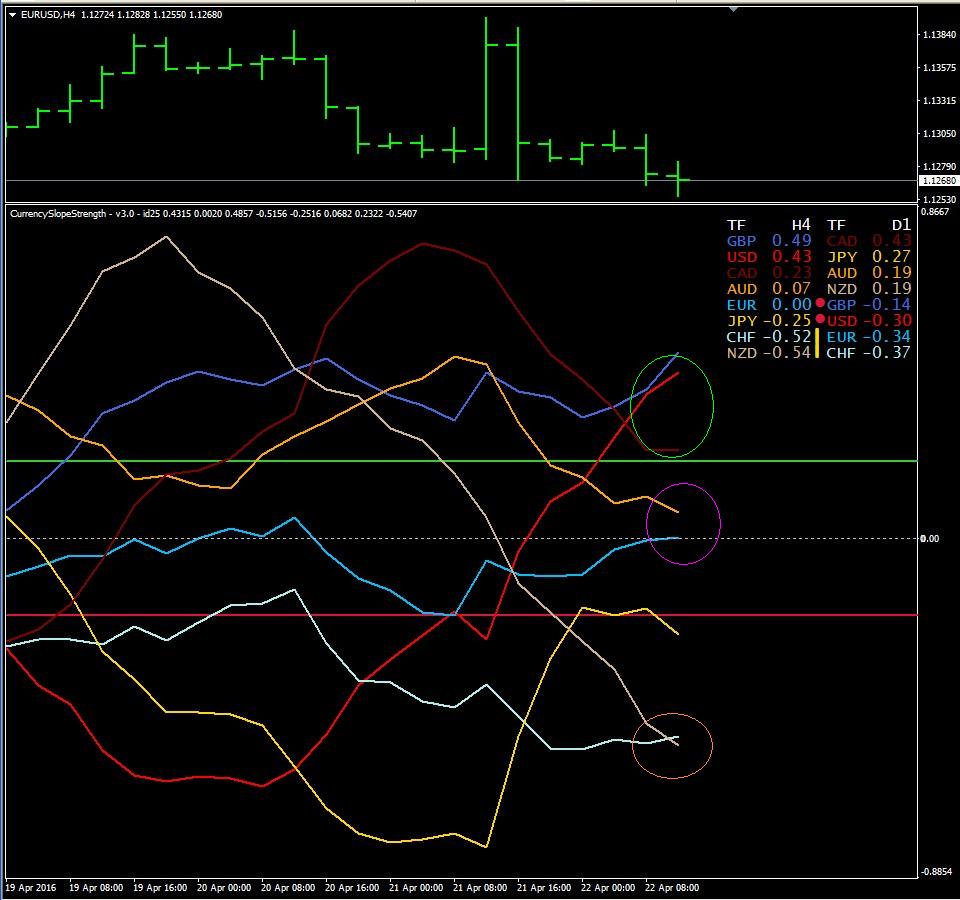Click CHF -0.52 value in H4 column
The height and width of the screenshot is (900, 960).
[787, 337]
